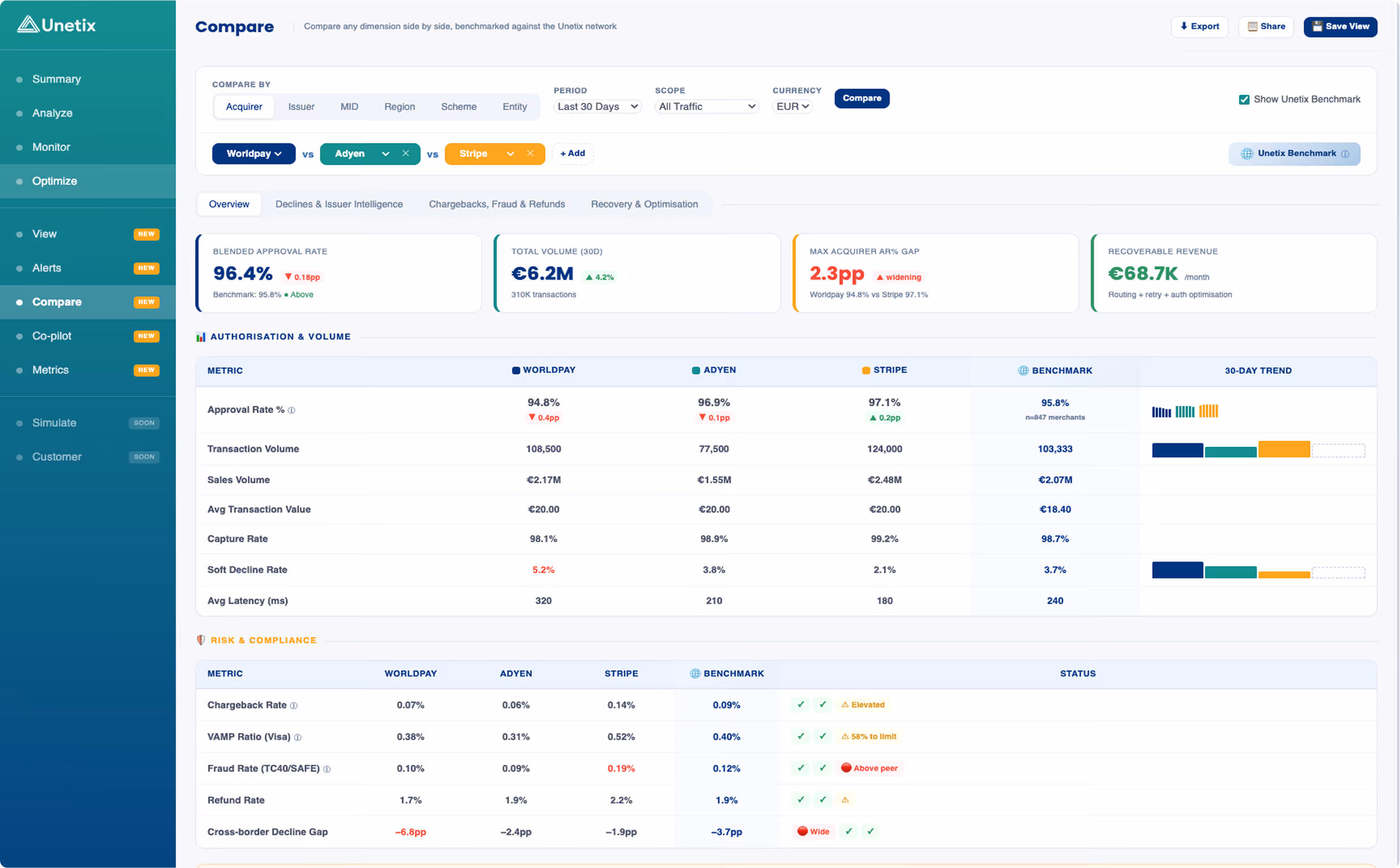Click the Refund Rate warning triangle icon
The height and width of the screenshot is (868, 1400).
click(845, 800)
